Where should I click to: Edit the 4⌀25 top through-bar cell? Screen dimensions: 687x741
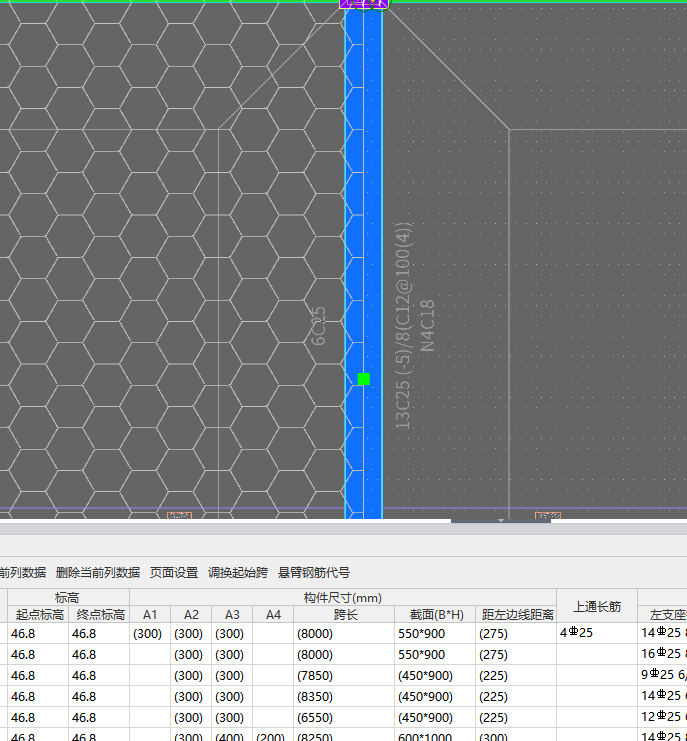tap(597, 633)
